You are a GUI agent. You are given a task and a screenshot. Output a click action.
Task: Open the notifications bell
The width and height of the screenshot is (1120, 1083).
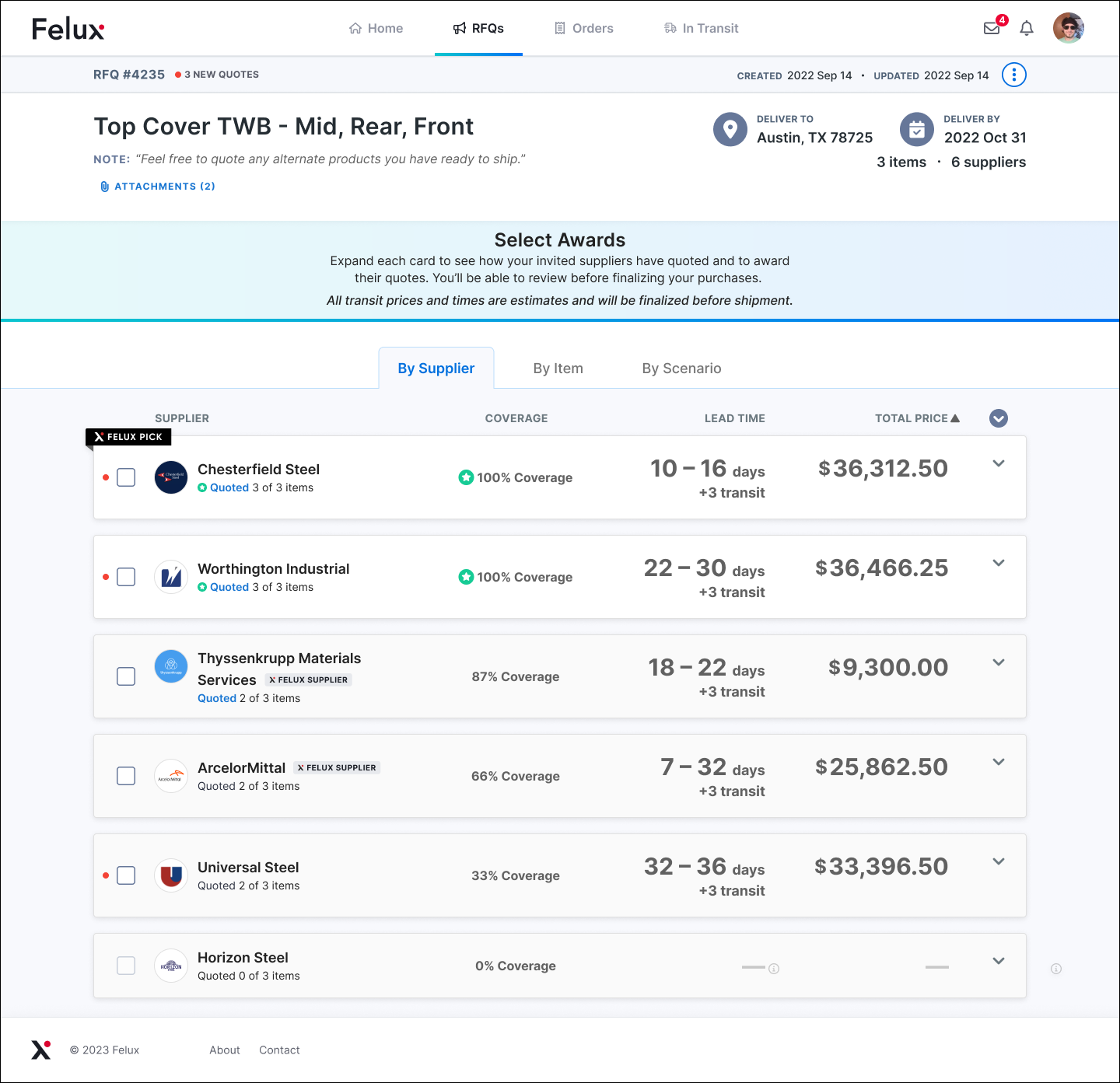tap(1027, 28)
